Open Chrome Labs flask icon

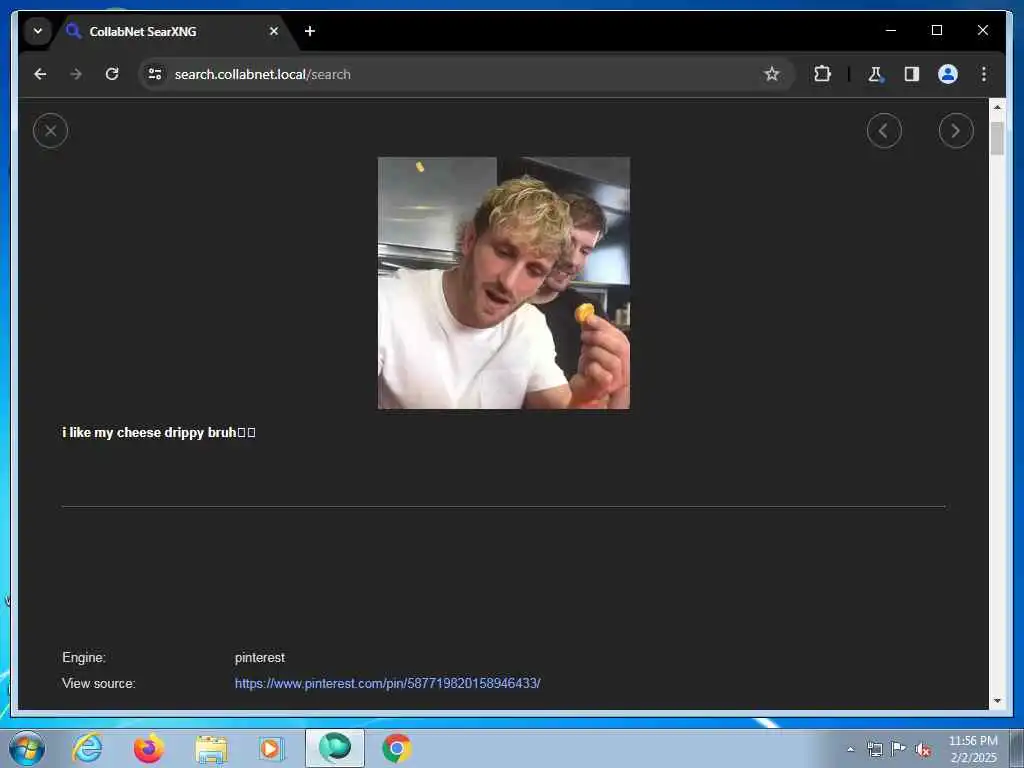pyautogui.click(x=876, y=74)
